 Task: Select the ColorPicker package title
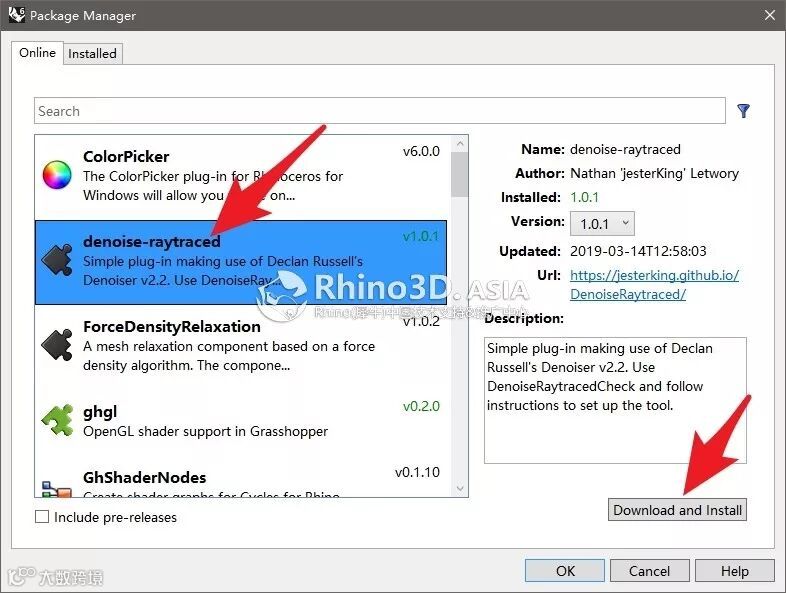click(126, 156)
